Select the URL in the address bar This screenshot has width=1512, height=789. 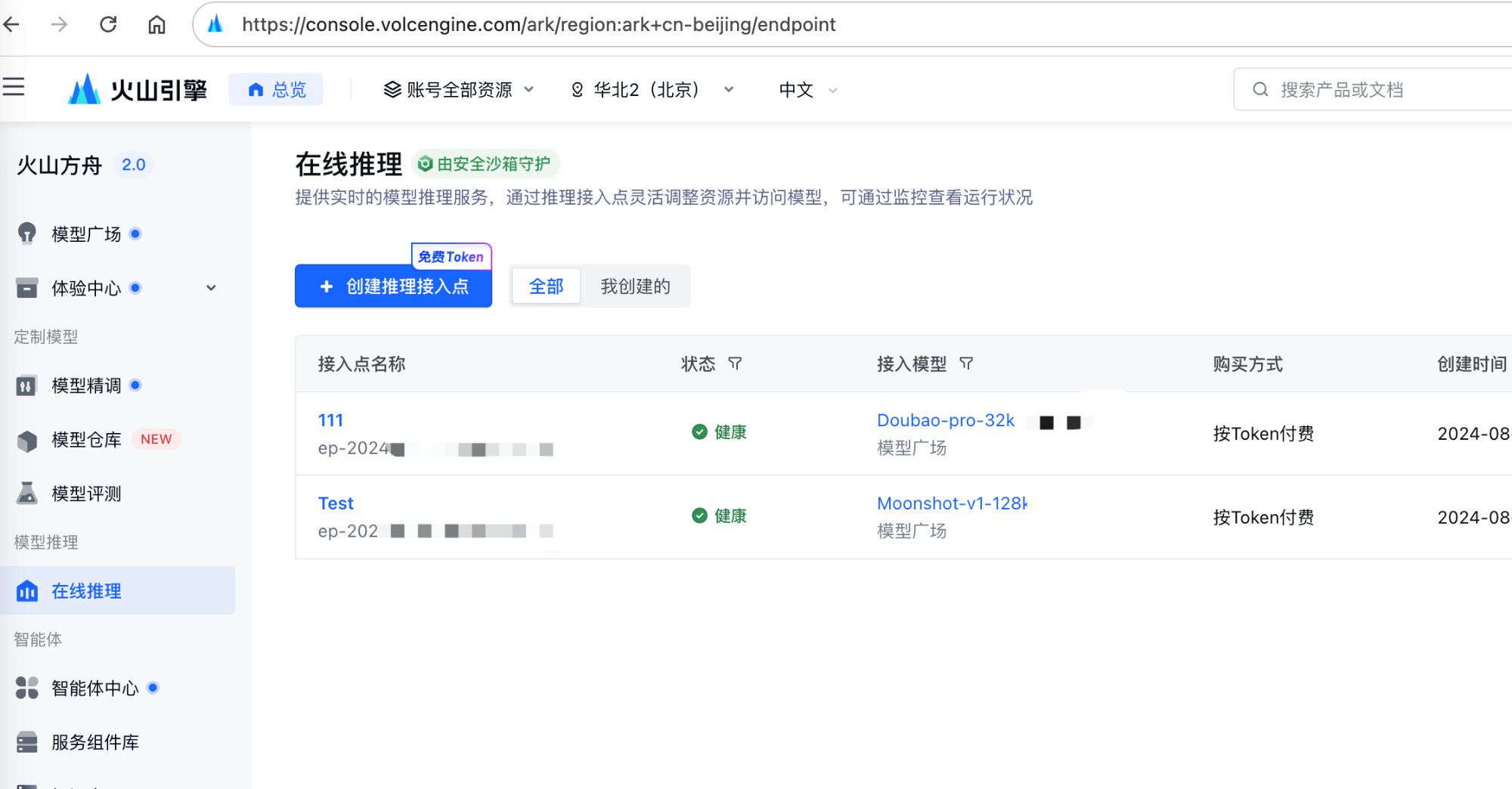coord(538,24)
